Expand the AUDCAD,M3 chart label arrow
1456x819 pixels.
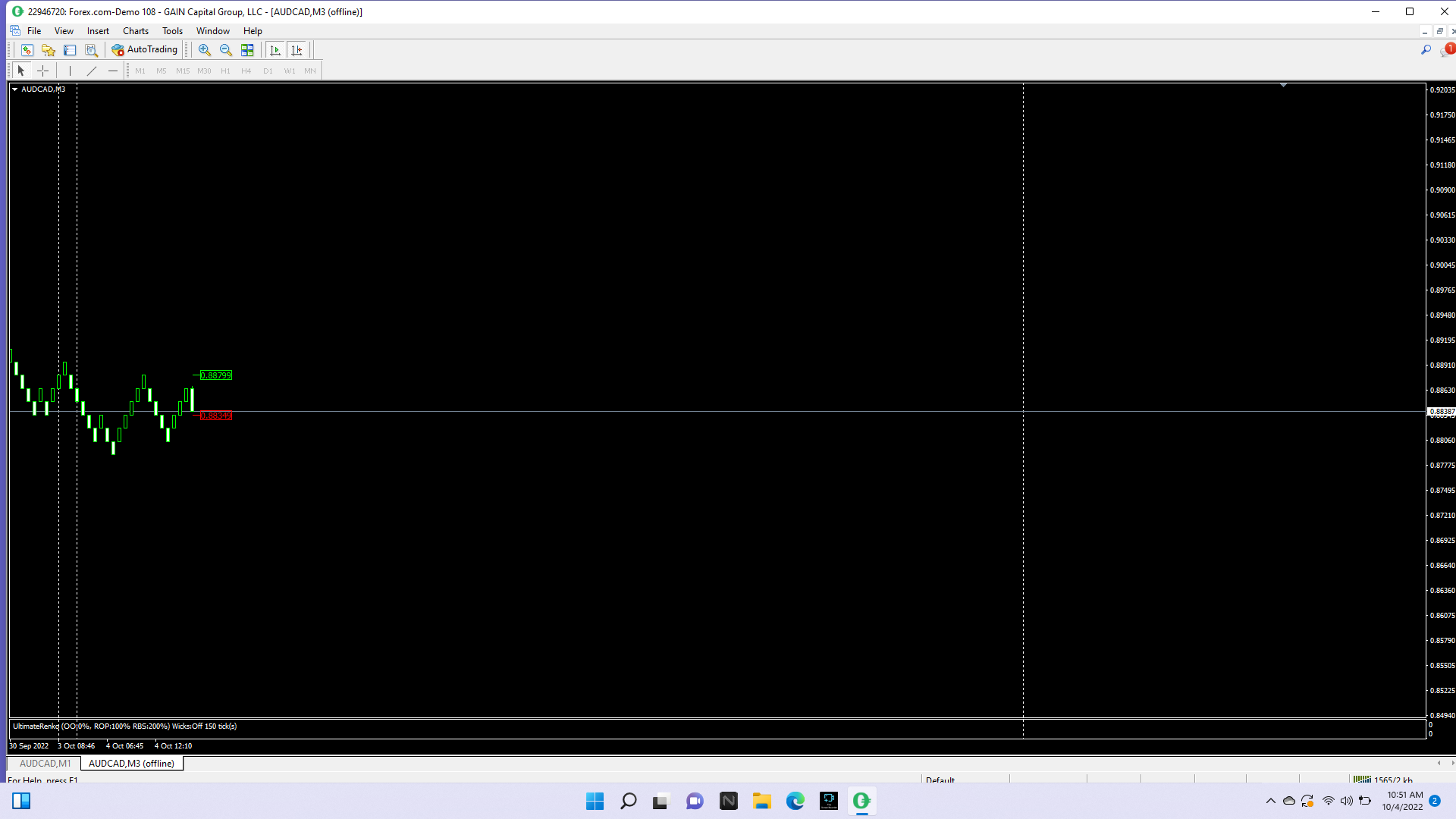(14, 89)
